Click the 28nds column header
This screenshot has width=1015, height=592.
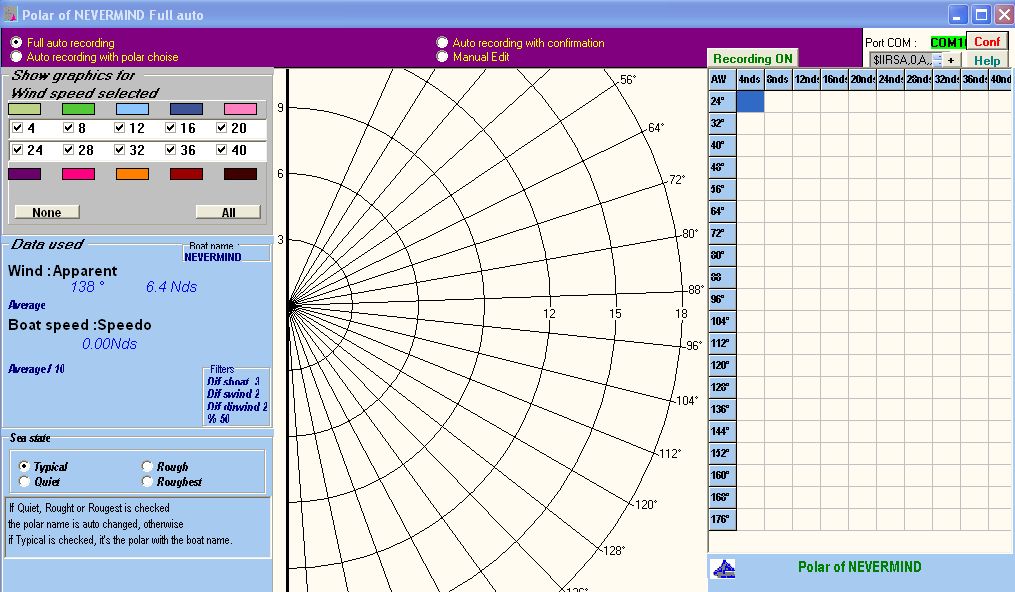pos(918,79)
